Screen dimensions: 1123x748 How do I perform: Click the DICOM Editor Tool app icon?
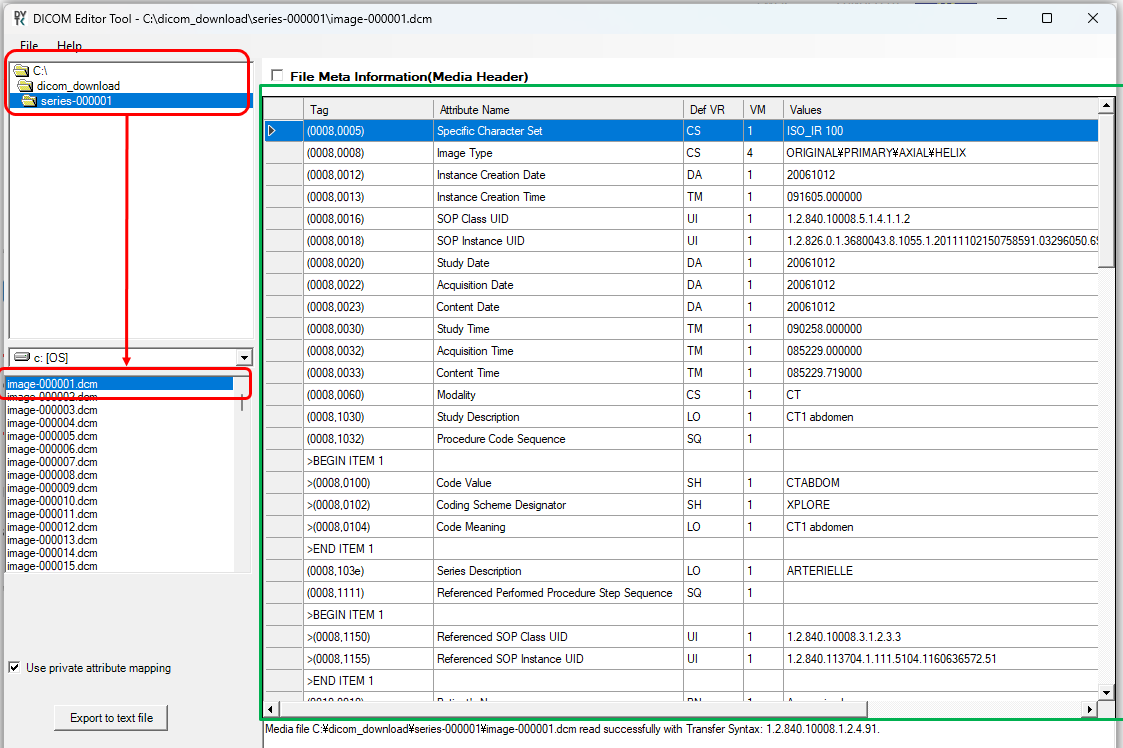point(19,18)
